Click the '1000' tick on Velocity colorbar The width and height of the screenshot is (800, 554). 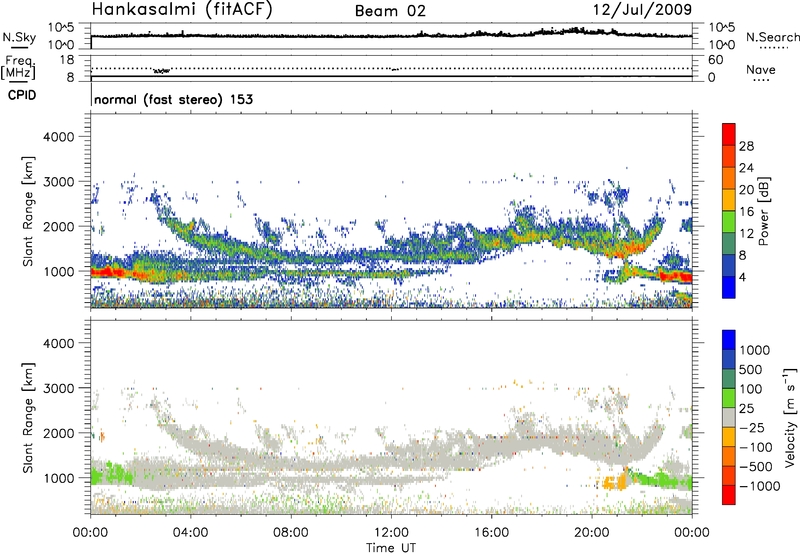click(755, 350)
